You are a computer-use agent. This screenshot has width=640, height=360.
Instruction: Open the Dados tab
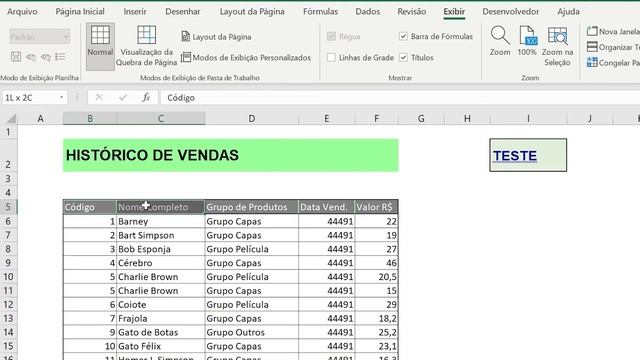point(368,11)
